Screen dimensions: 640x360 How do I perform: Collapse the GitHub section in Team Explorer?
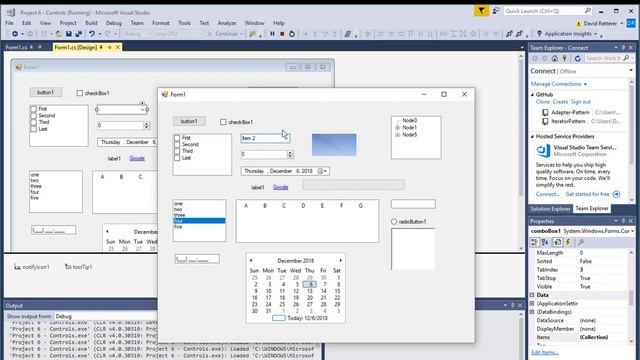pos(532,95)
